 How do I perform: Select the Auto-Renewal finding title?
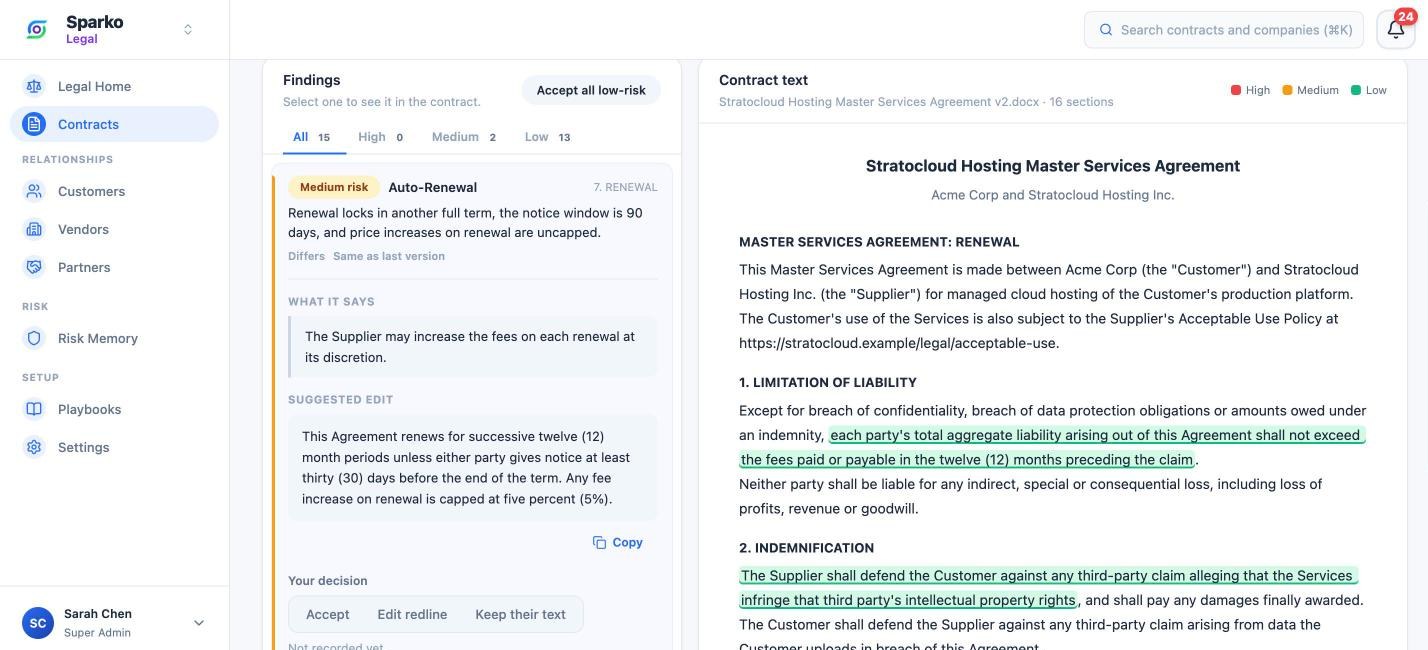(x=432, y=187)
